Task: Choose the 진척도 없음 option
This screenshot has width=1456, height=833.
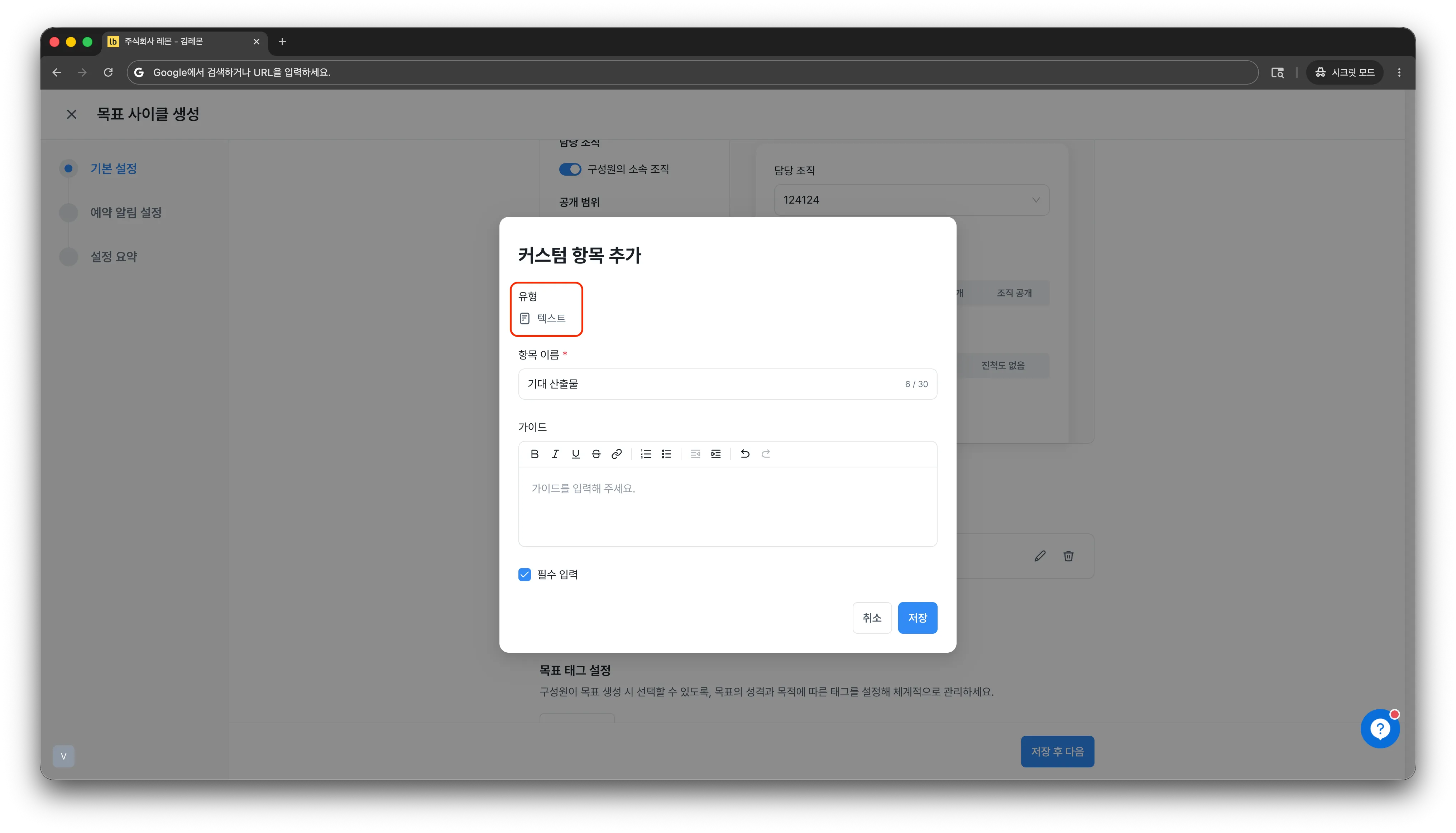Action: [1002, 366]
